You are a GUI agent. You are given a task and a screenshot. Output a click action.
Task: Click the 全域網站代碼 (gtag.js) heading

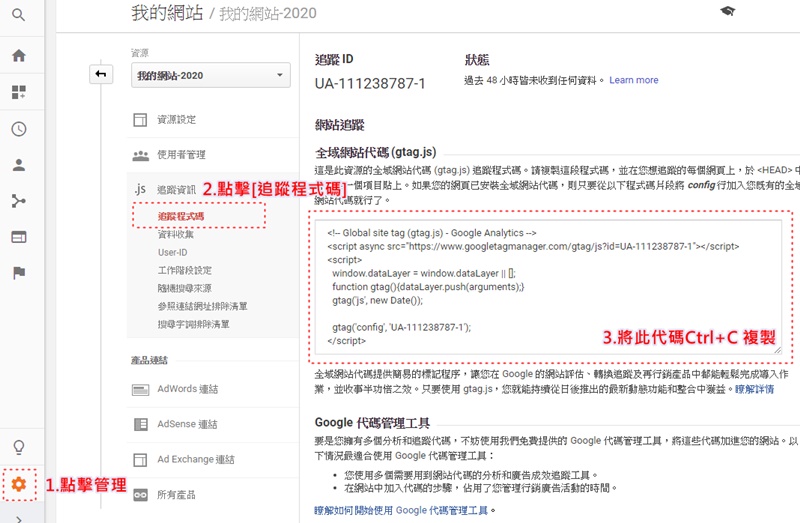[x=376, y=152]
